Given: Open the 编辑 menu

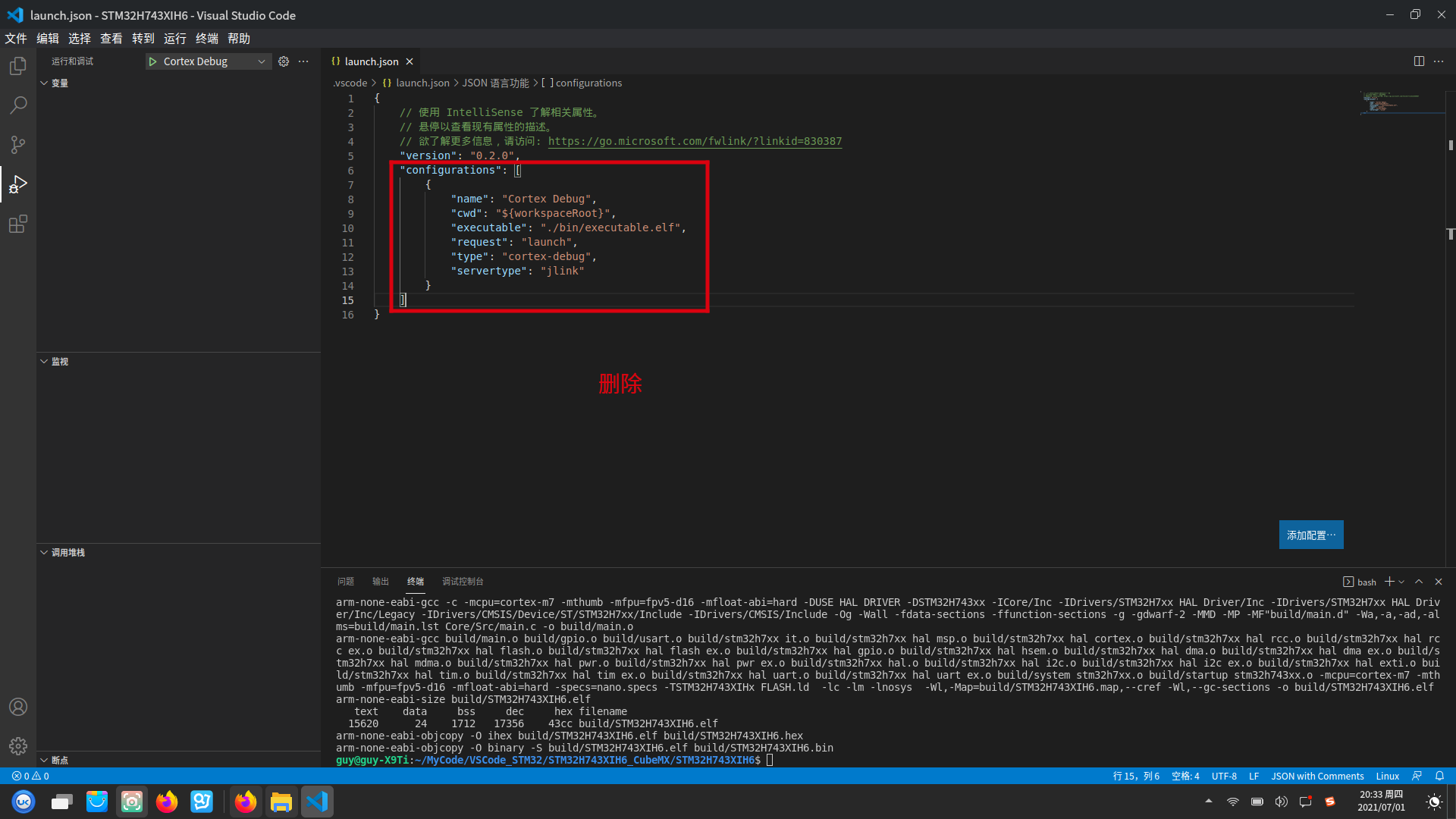Looking at the screenshot, I should pyautogui.click(x=48, y=39).
